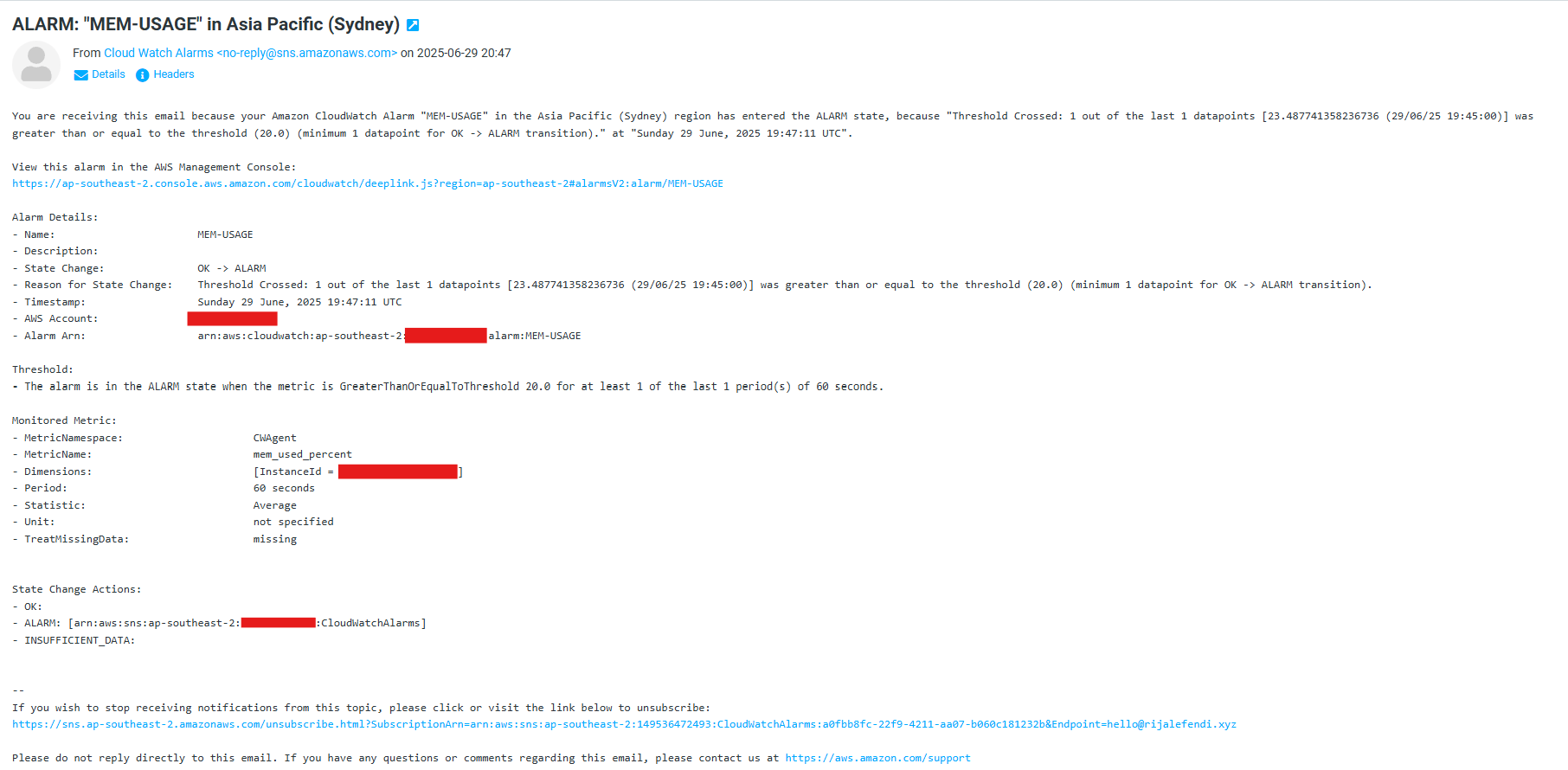Click the redacted block in the SNS ARN
This screenshot has height=770, width=1568.
coord(279,623)
